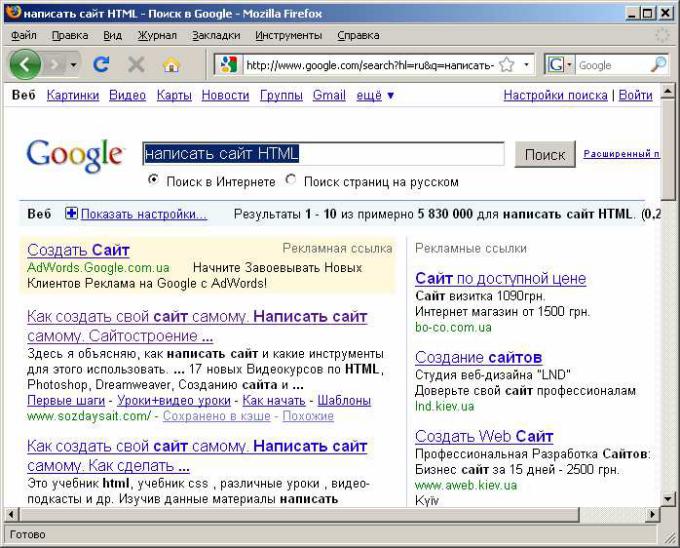The image size is (680, 548).
Task: Click the activity throbber icon in menu bar
Action: [662, 35]
